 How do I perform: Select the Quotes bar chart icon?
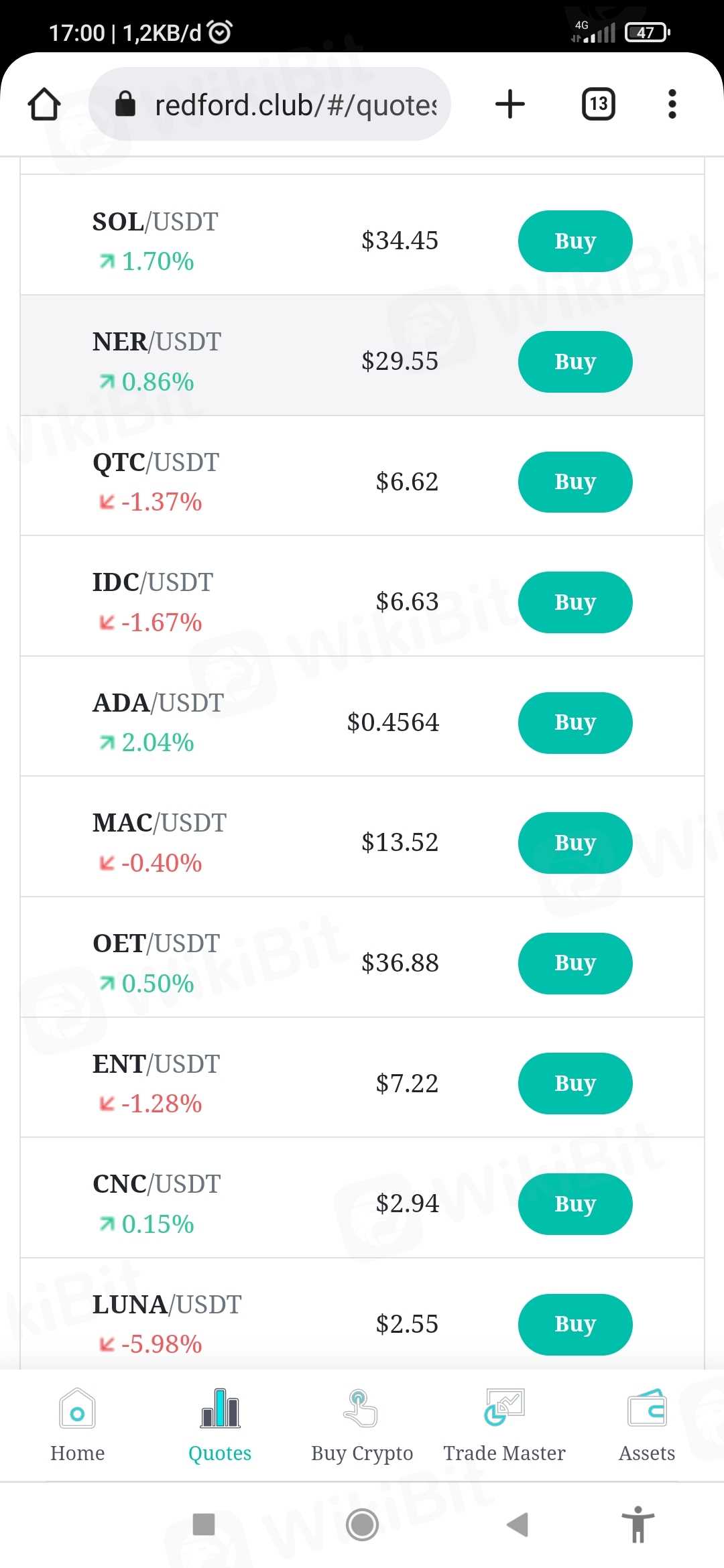coord(220,1410)
